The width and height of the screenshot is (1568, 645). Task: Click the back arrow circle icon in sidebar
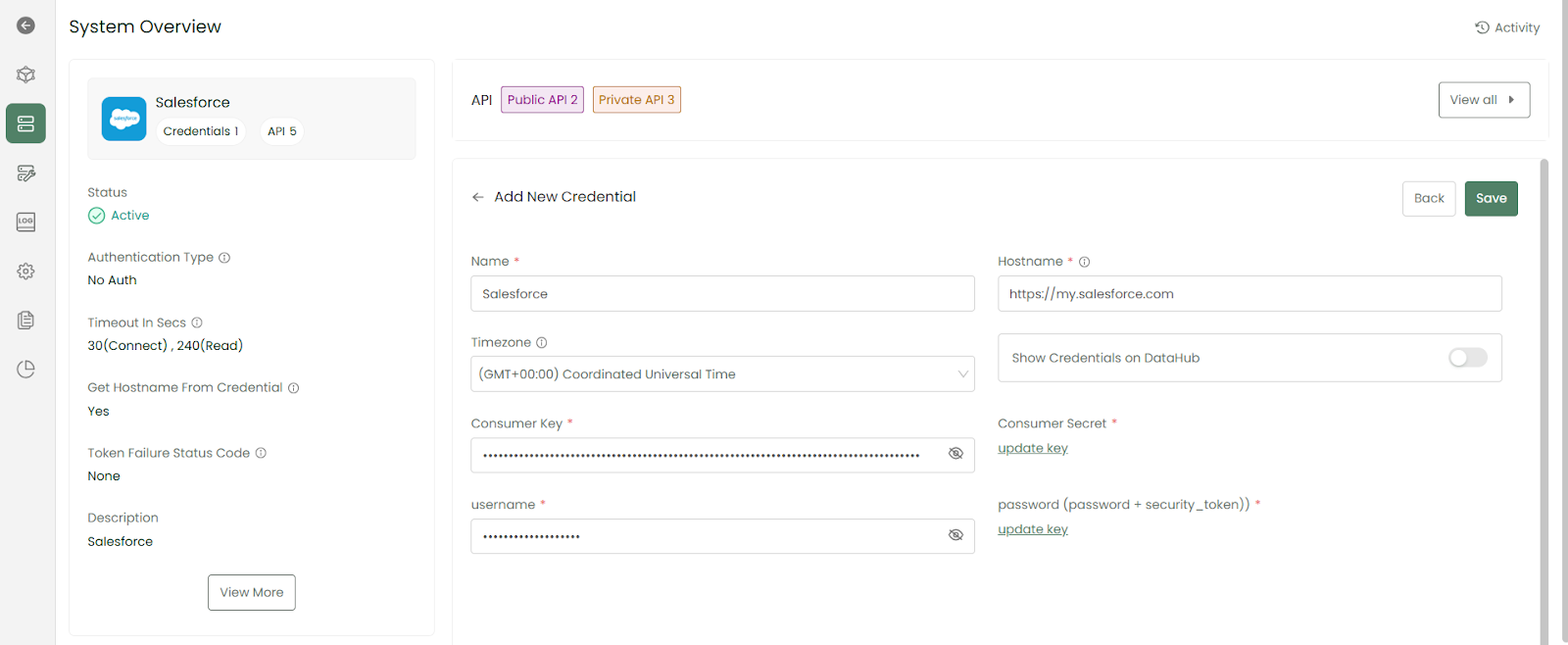(25, 25)
